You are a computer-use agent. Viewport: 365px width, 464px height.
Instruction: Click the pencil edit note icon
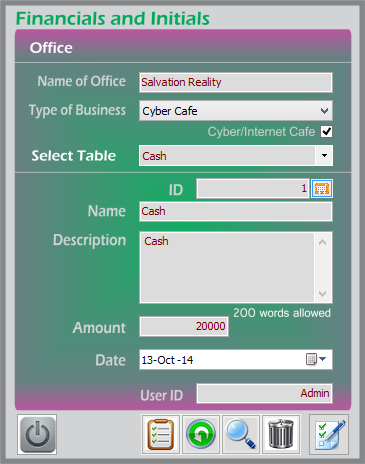coord(329,434)
